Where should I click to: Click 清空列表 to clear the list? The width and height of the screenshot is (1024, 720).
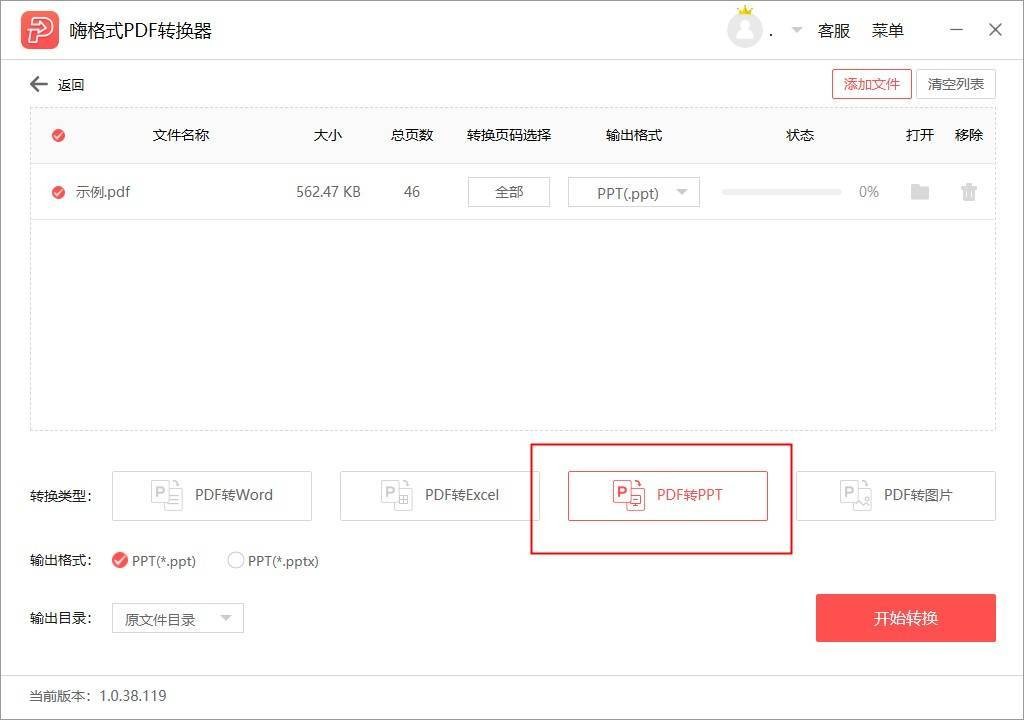(x=955, y=84)
